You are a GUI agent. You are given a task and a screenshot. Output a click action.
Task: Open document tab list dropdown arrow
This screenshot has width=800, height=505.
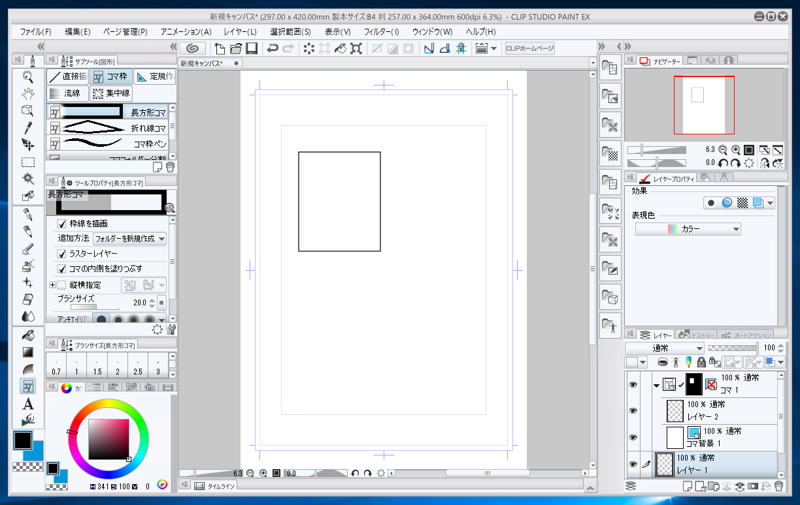pyautogui.click(x=592, y=63)
